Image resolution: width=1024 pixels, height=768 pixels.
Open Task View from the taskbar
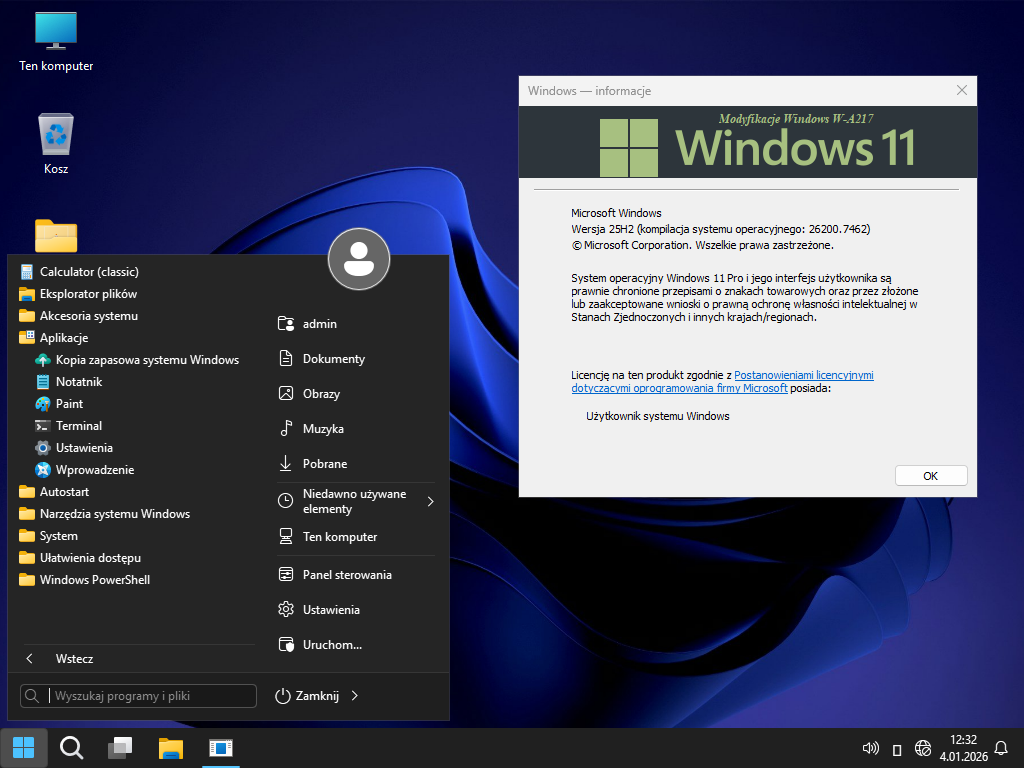[121, 748]
